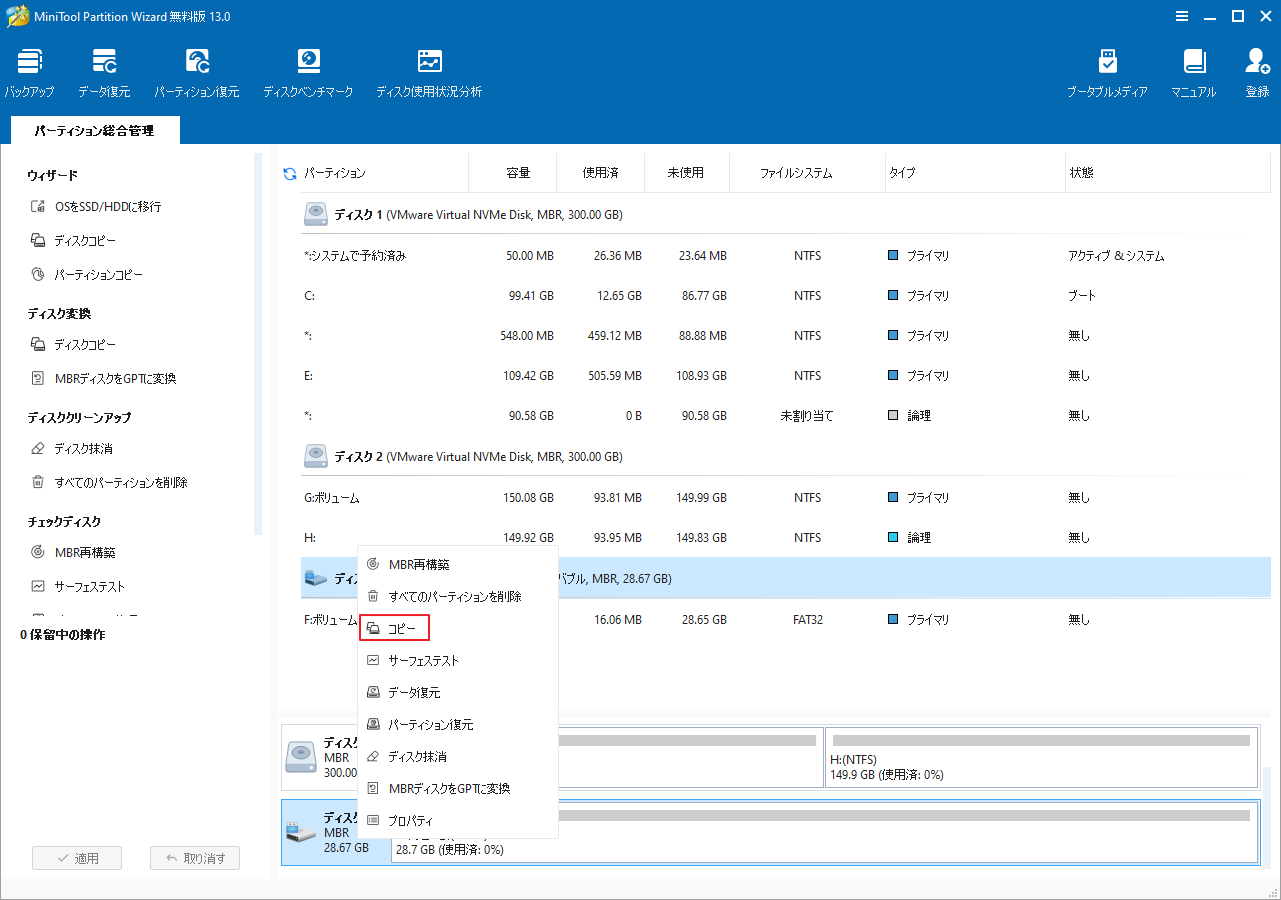Click the 取り消す undo button
1281x900 pixels.
[195, 857]
